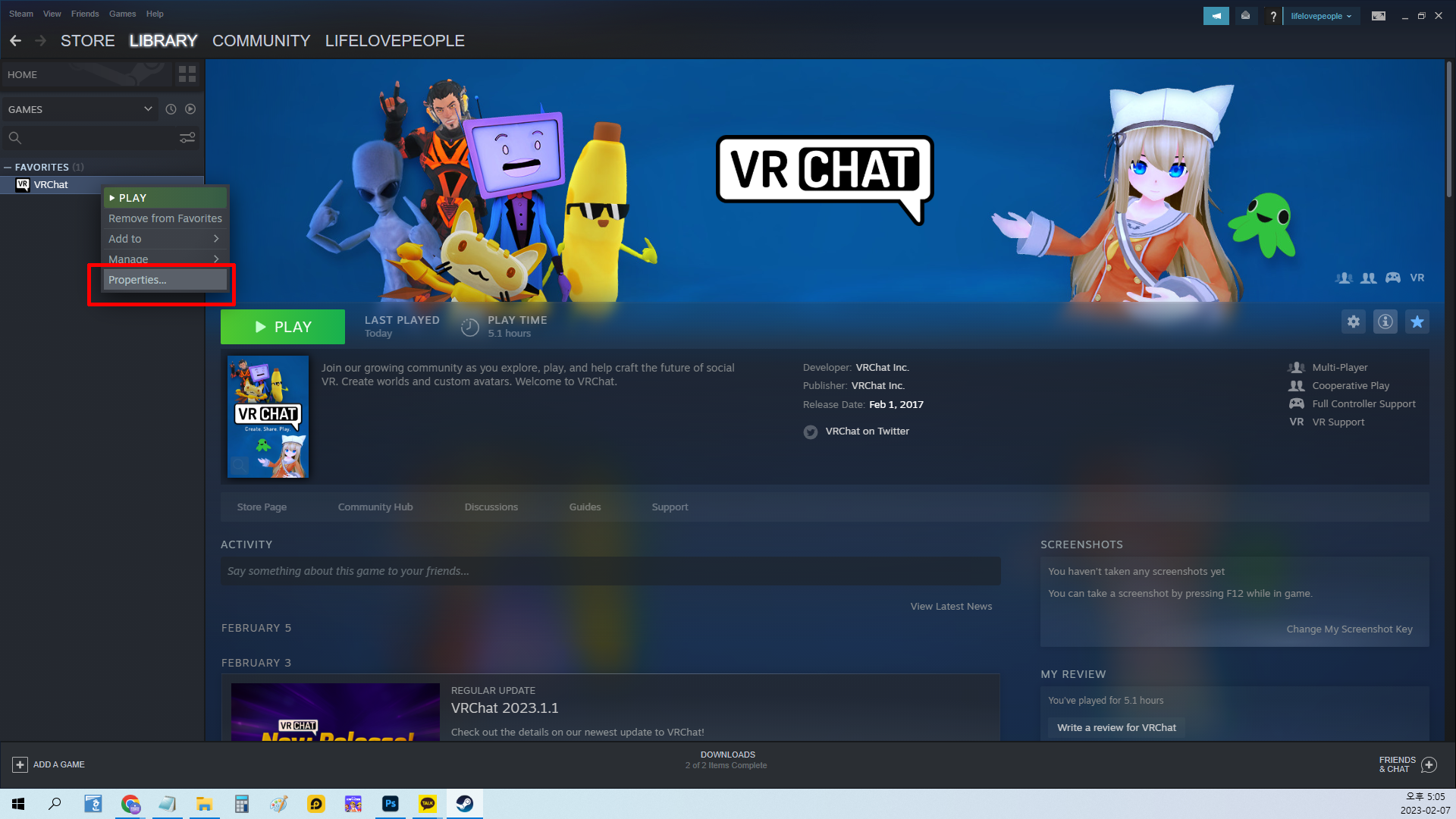Toggle the VRChat favorite star
Screen dimensions: 1456x819
coord(1417,322)
